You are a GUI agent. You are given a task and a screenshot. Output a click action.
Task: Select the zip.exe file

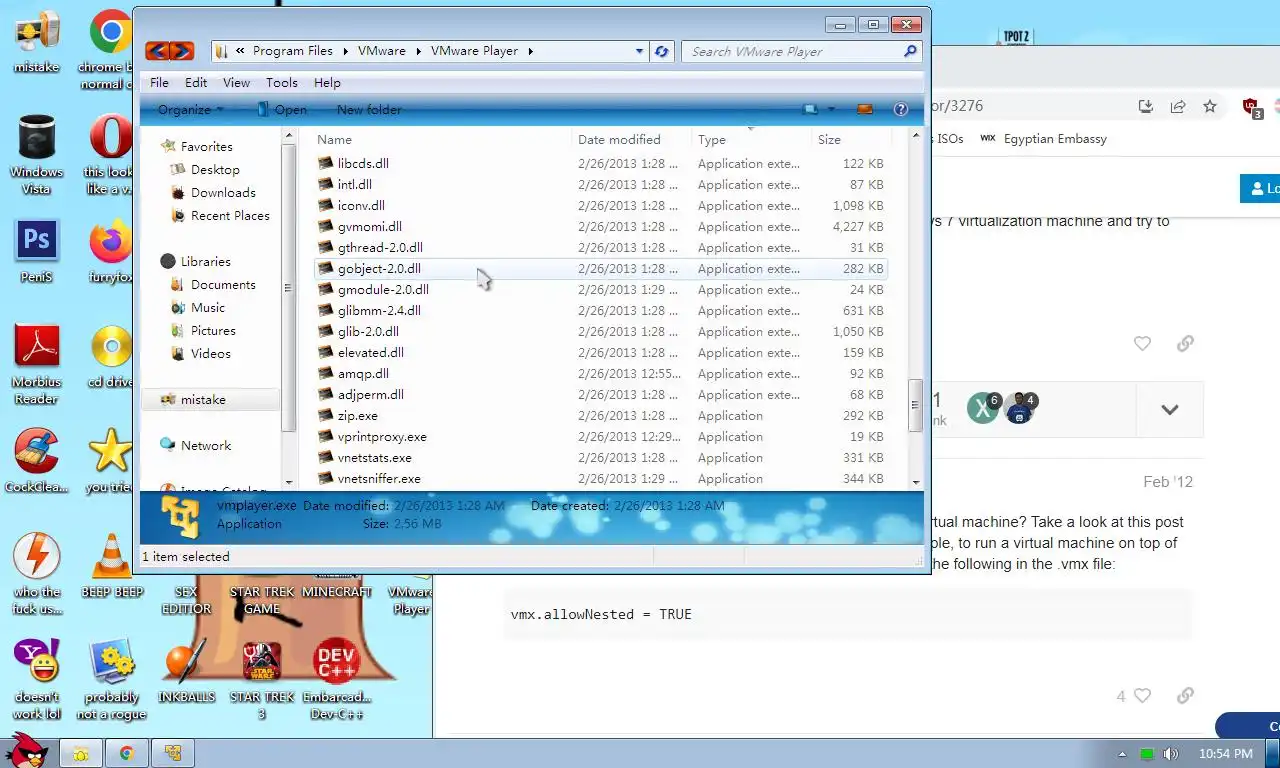pyautogui.click(x=600, y=416)
